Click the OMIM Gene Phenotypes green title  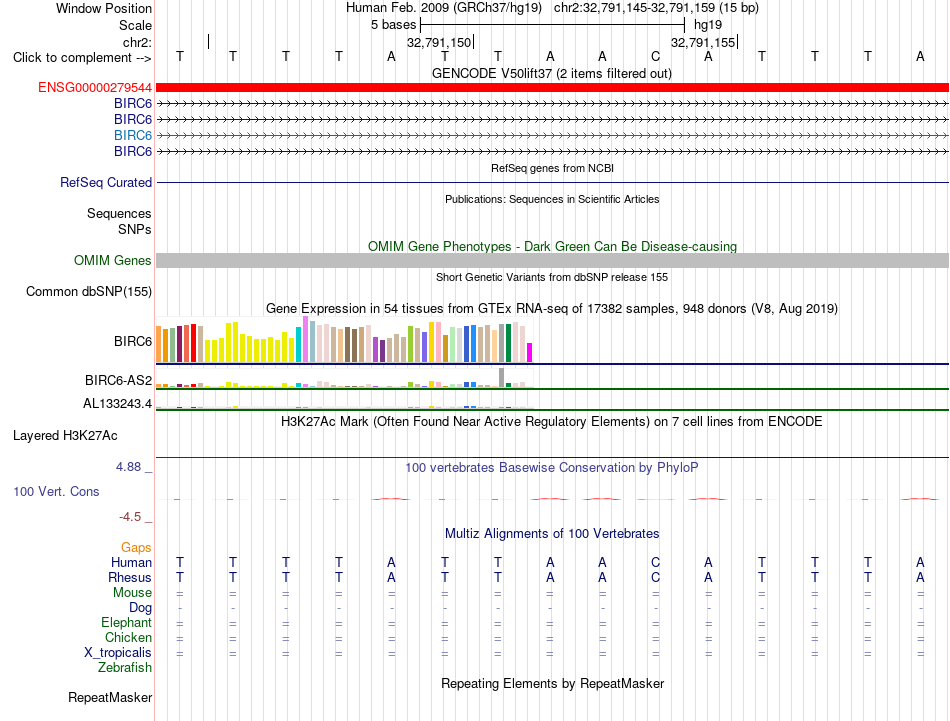(552, 247)
